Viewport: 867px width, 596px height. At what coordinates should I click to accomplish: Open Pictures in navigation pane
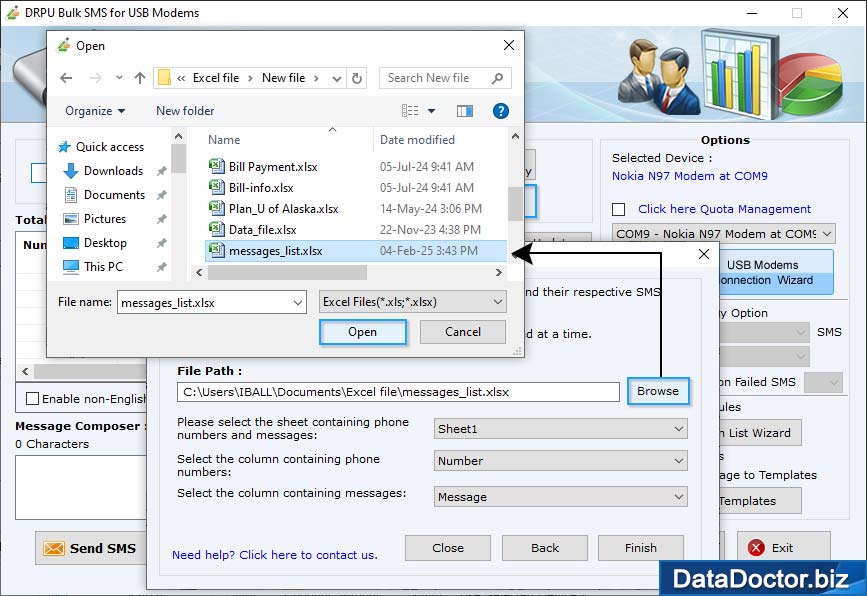pyautogui.click(x=105, y=219)
